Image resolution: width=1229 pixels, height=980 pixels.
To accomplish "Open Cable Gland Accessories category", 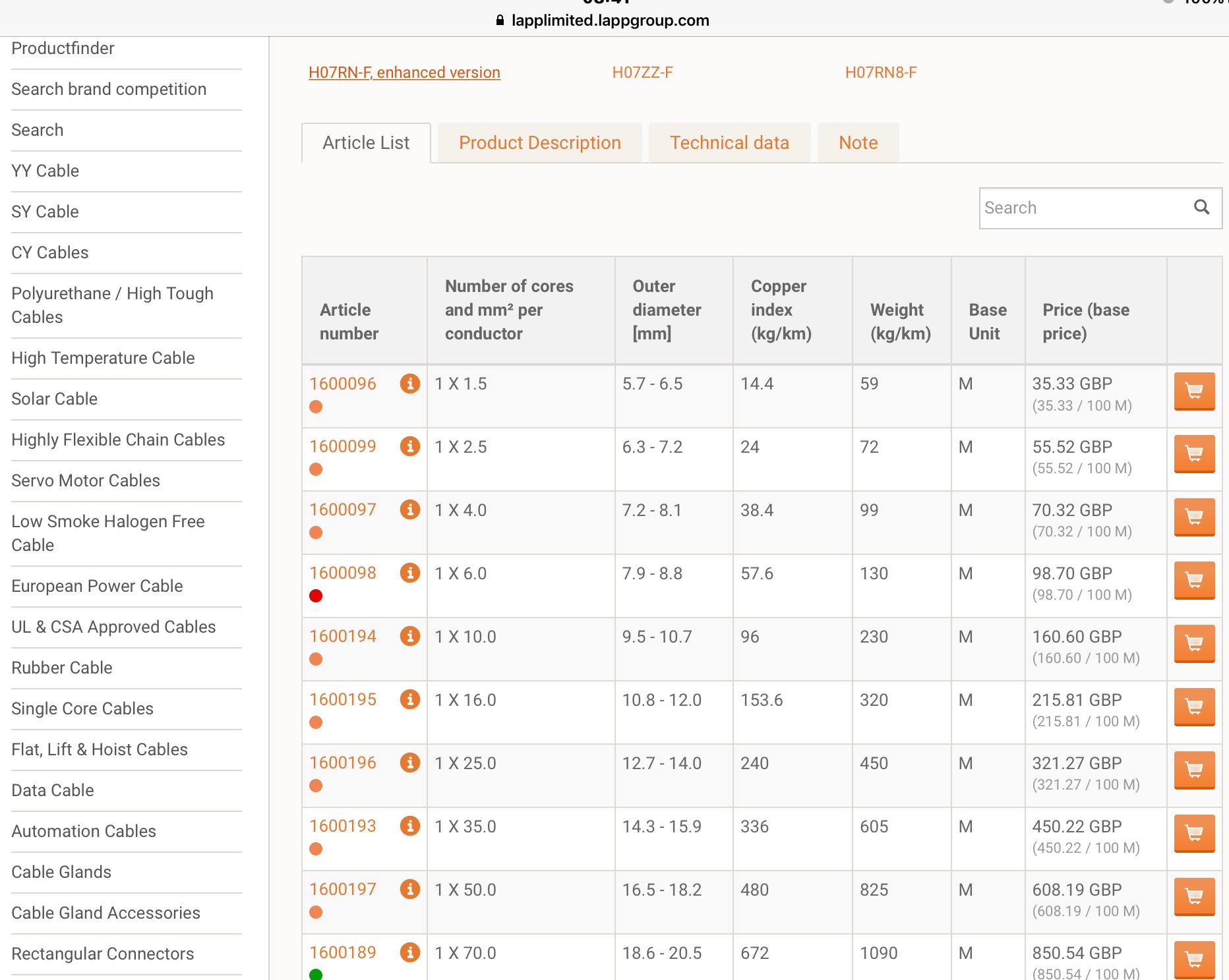I will (x=105, y=913).
